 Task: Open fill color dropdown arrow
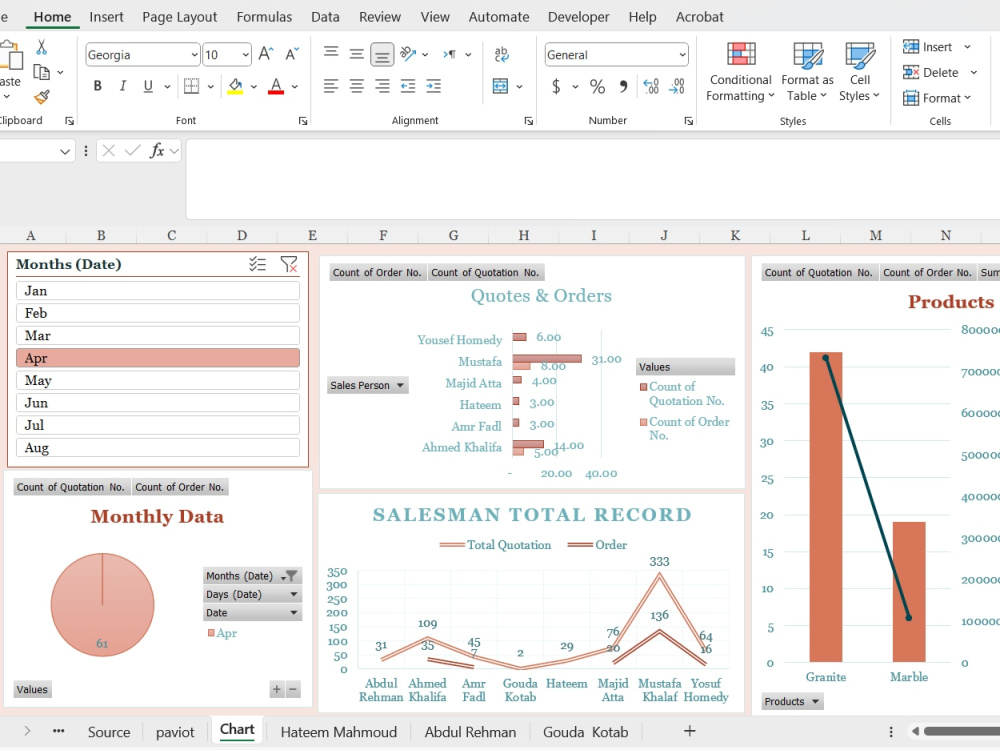pos(254,86)
